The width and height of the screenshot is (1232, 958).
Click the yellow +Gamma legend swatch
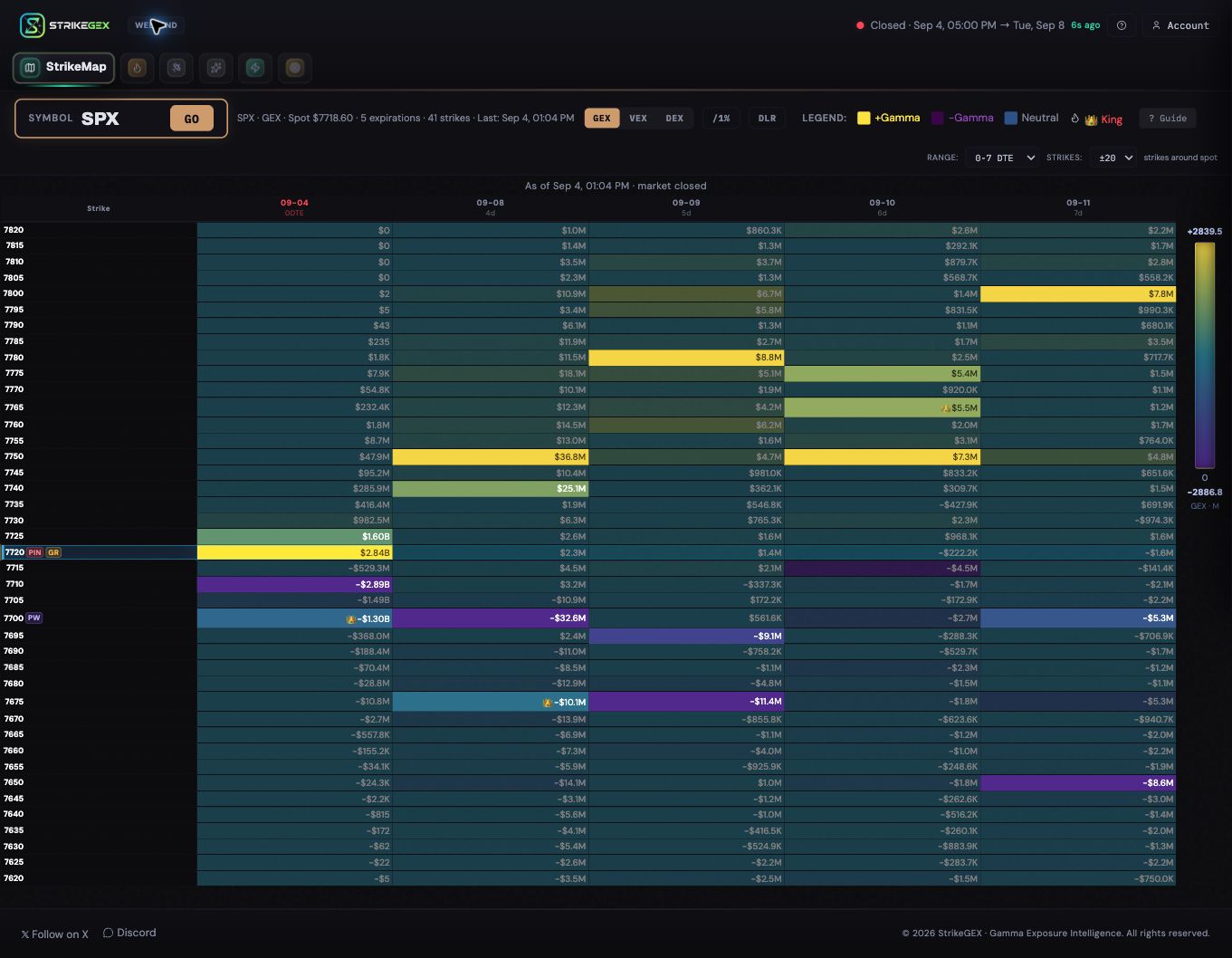pos(864,118)
